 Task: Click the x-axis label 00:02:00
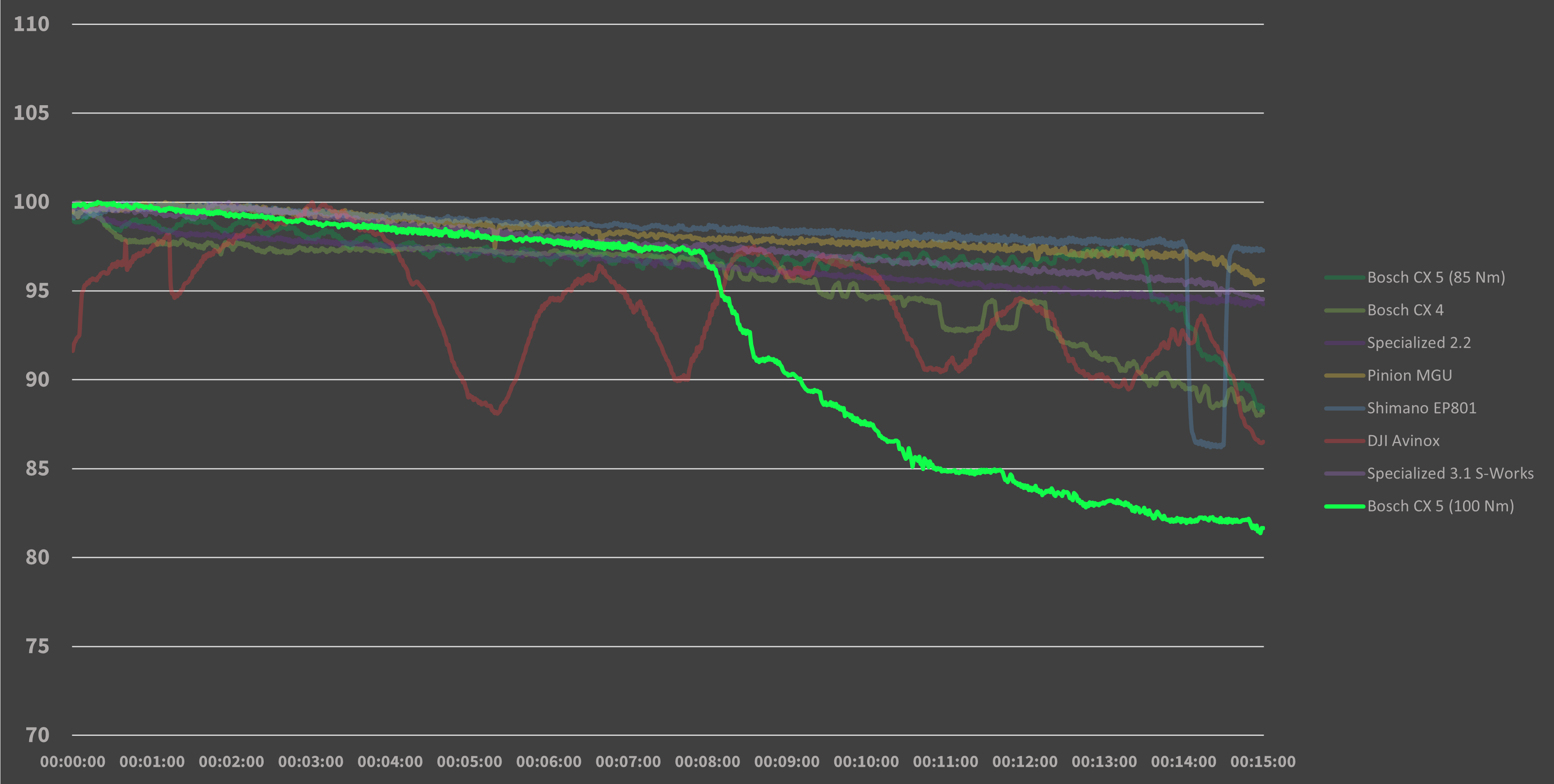click(x=232, y=762)
